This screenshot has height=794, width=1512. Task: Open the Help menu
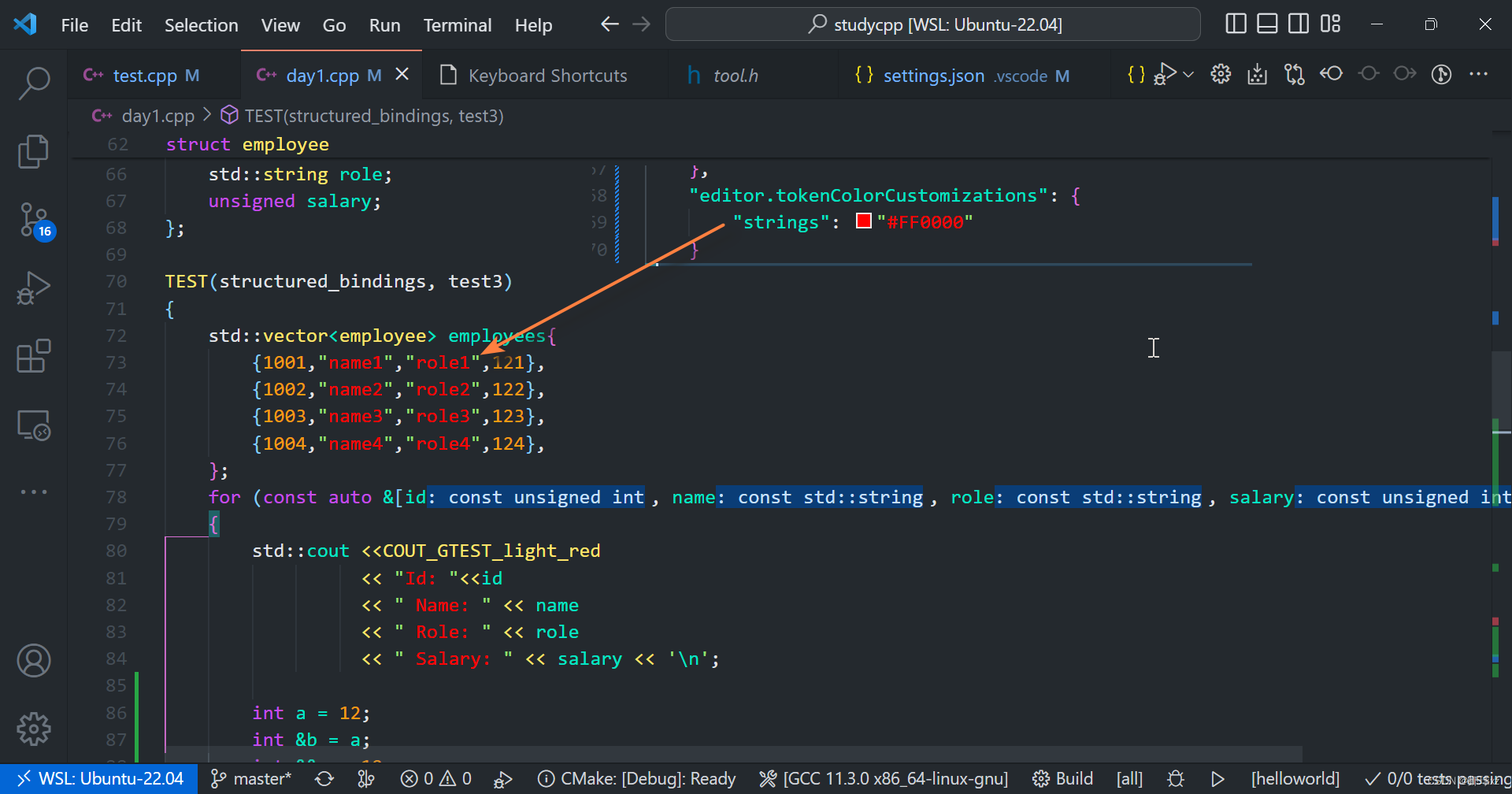coord(533,25)
